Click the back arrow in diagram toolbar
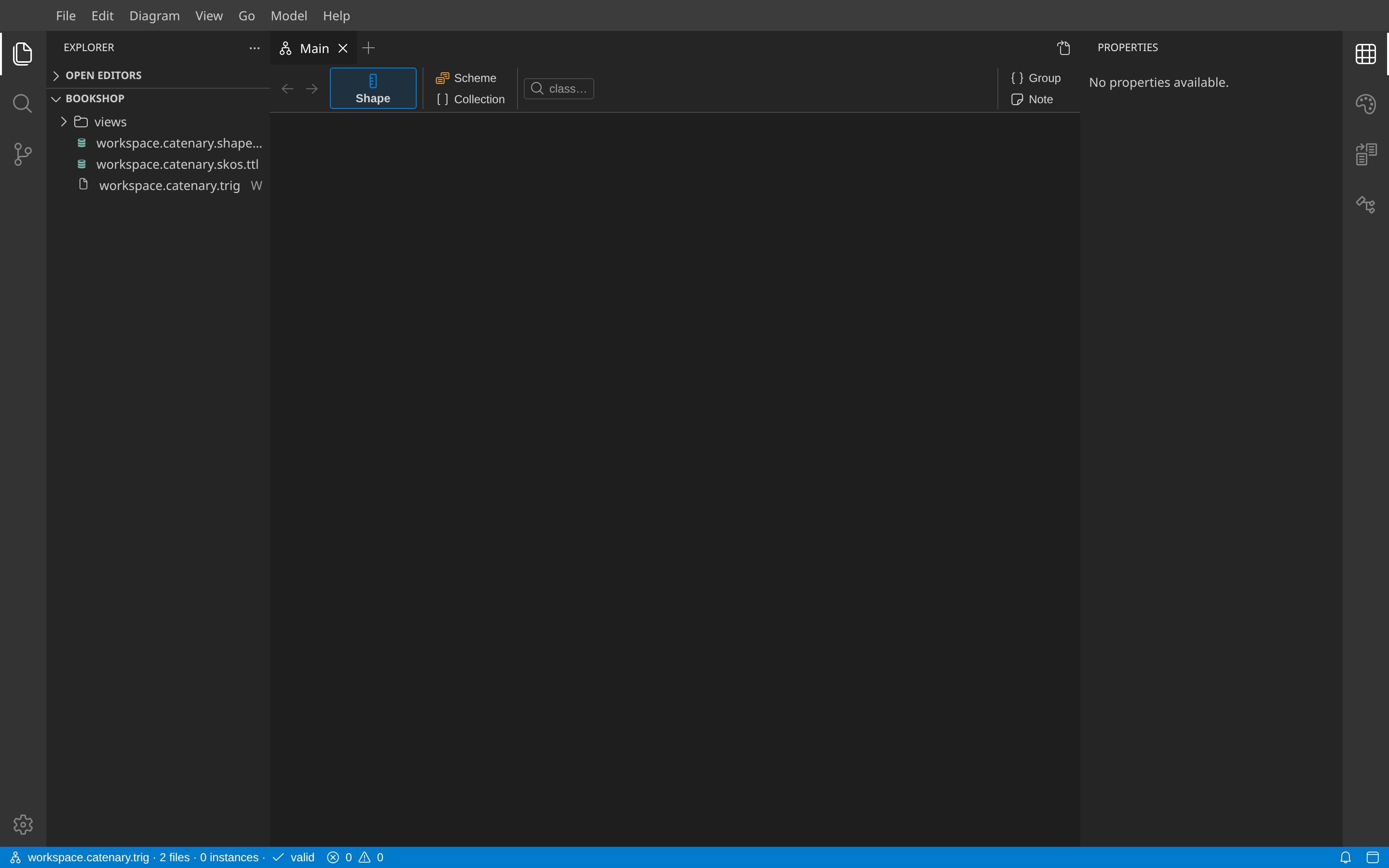This screenshot has height=868, width=1389. tap(287, 88)
